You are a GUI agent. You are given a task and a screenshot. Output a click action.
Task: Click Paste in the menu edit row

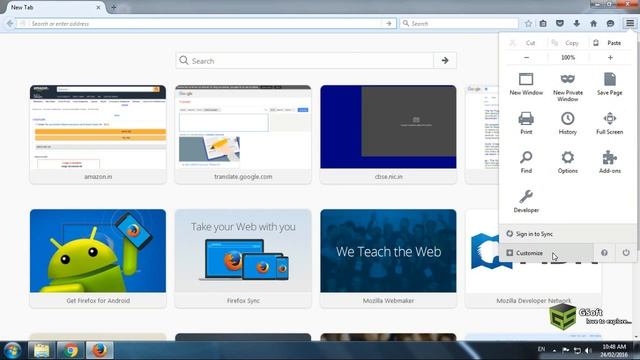(608, 43)
